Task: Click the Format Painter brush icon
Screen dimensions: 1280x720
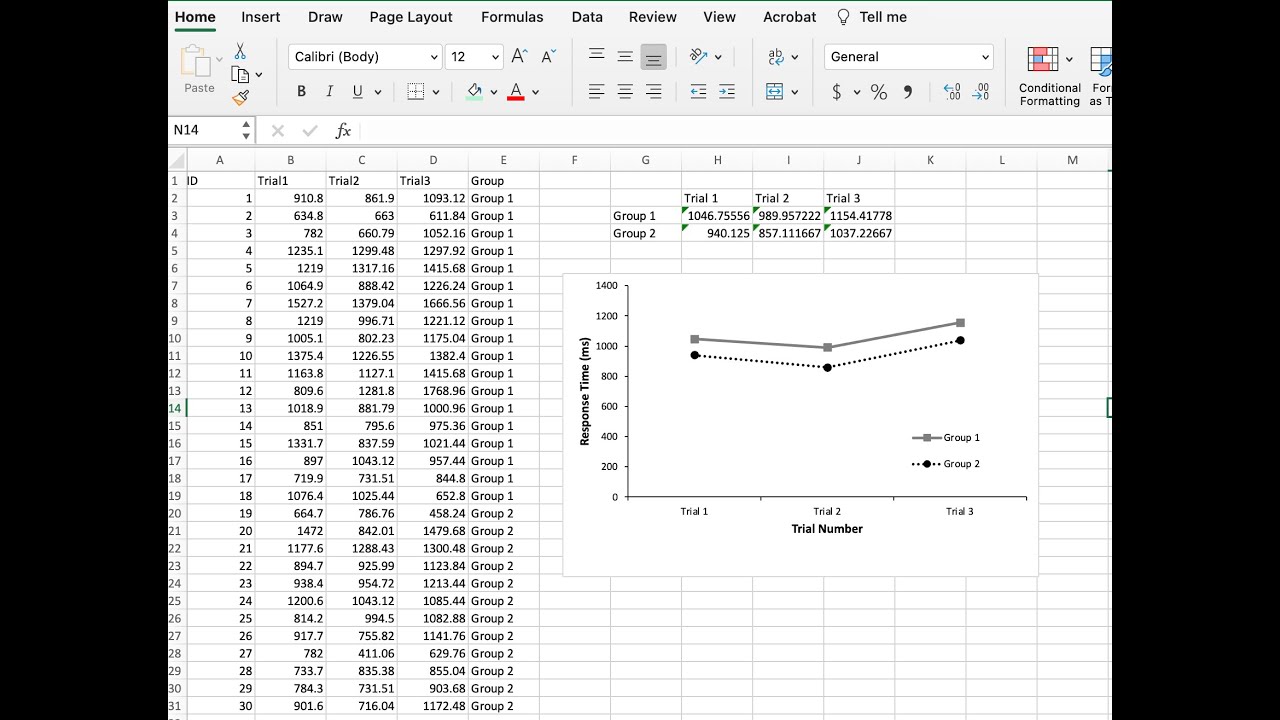Action: click(x=240, y=97)
